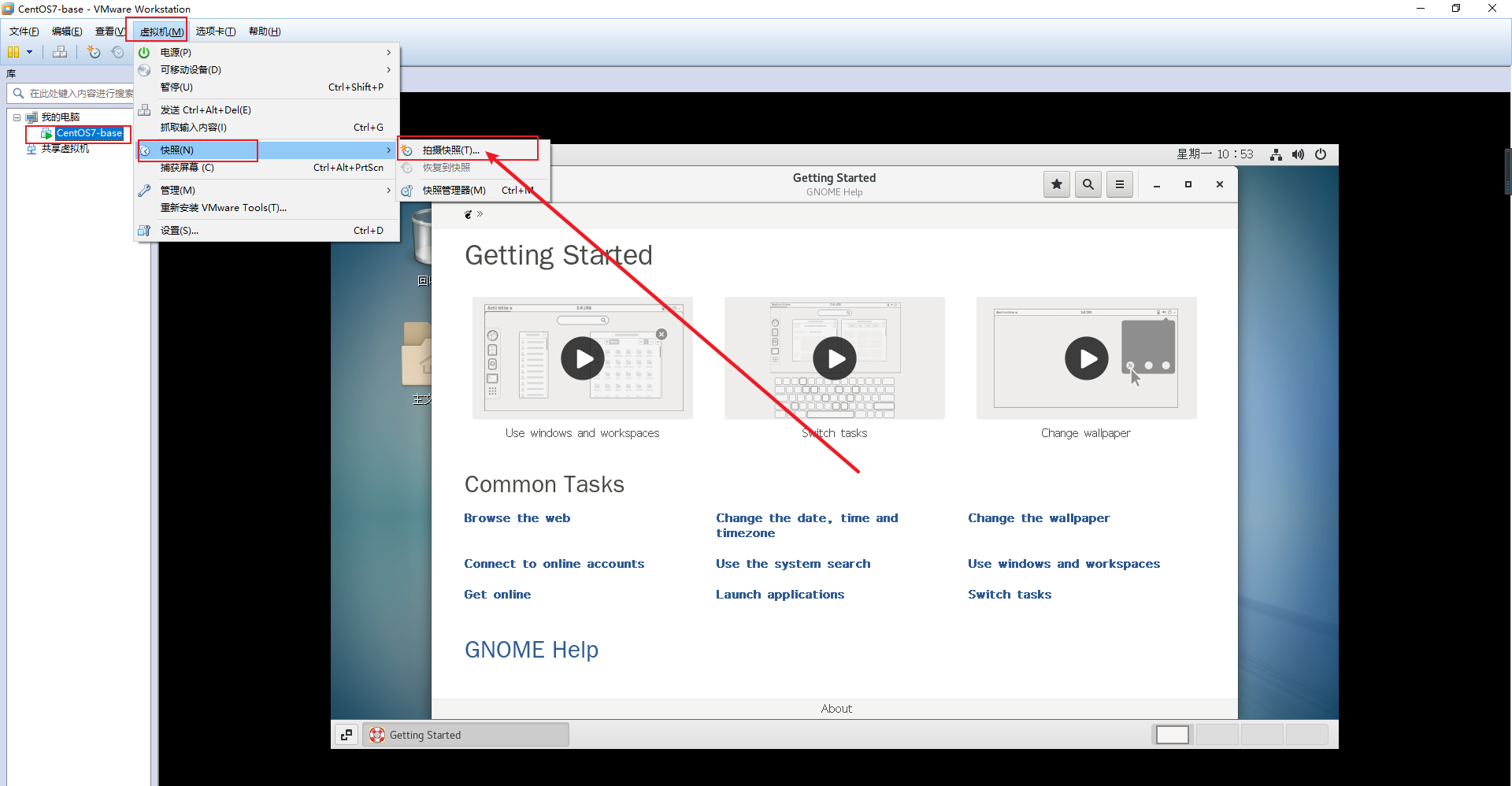Click the network icon in the GNOME top bar
This screenshot has width=1512, height=786.
point(1276,154)
